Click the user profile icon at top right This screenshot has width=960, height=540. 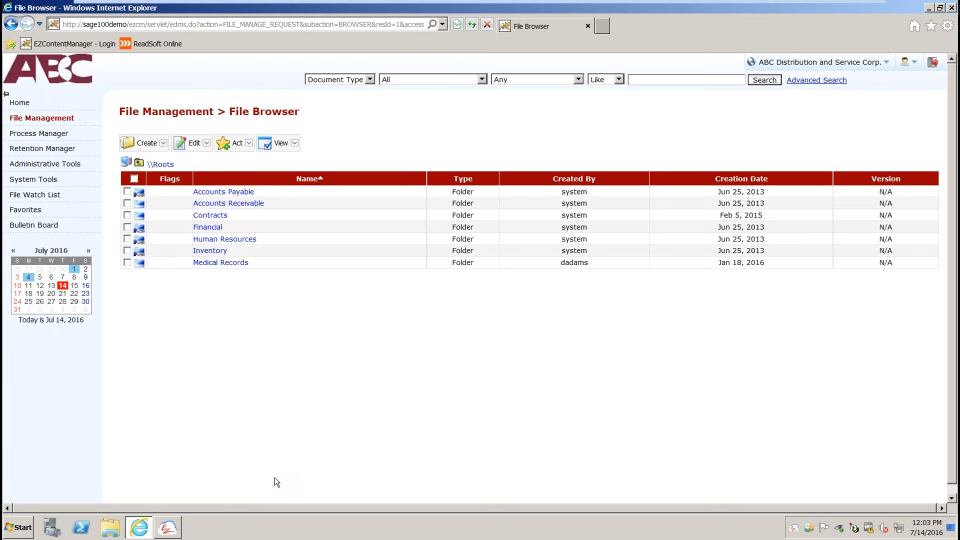coord(904,62)
